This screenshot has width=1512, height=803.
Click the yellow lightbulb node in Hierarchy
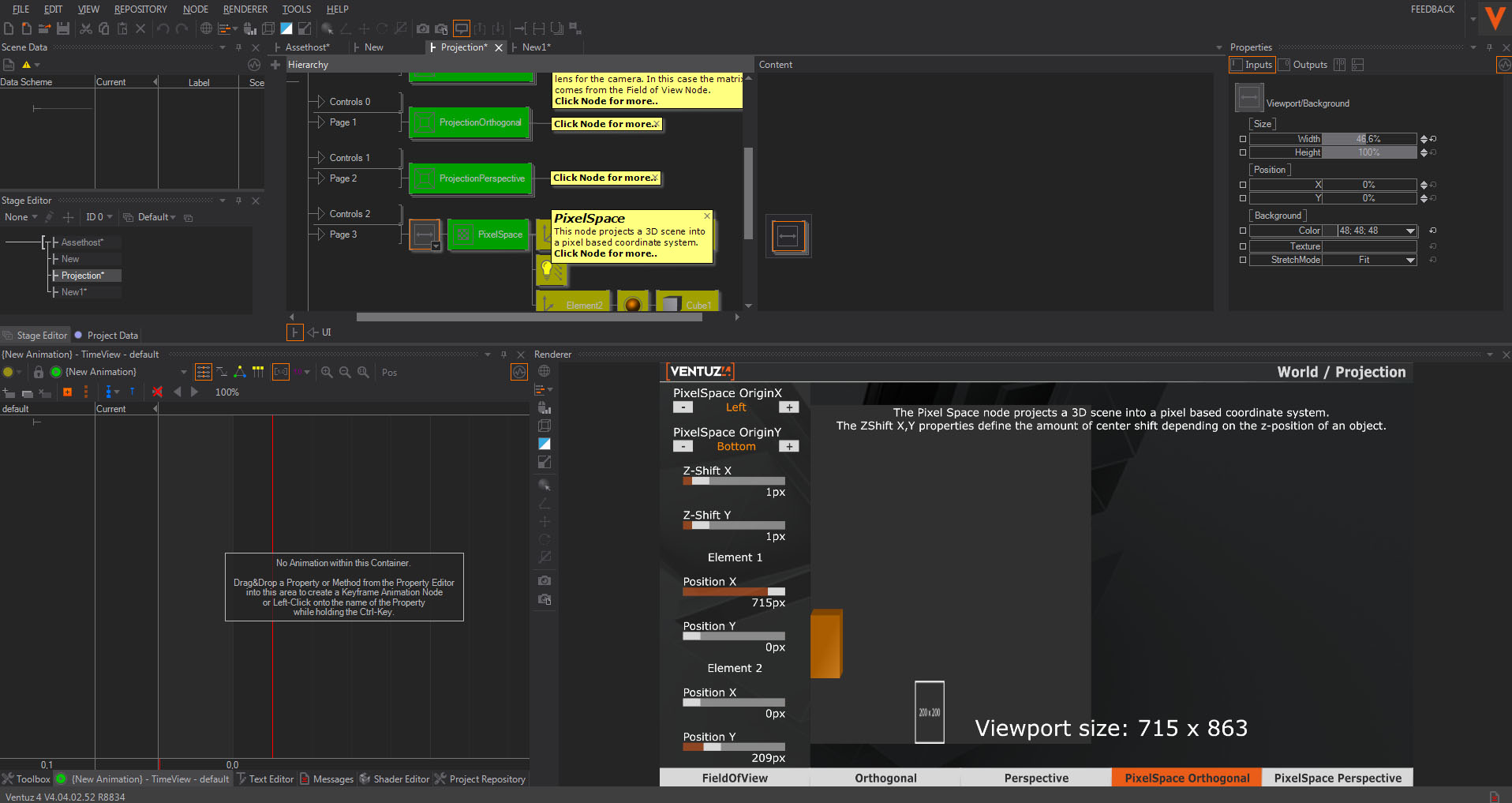tap(547, 270)
